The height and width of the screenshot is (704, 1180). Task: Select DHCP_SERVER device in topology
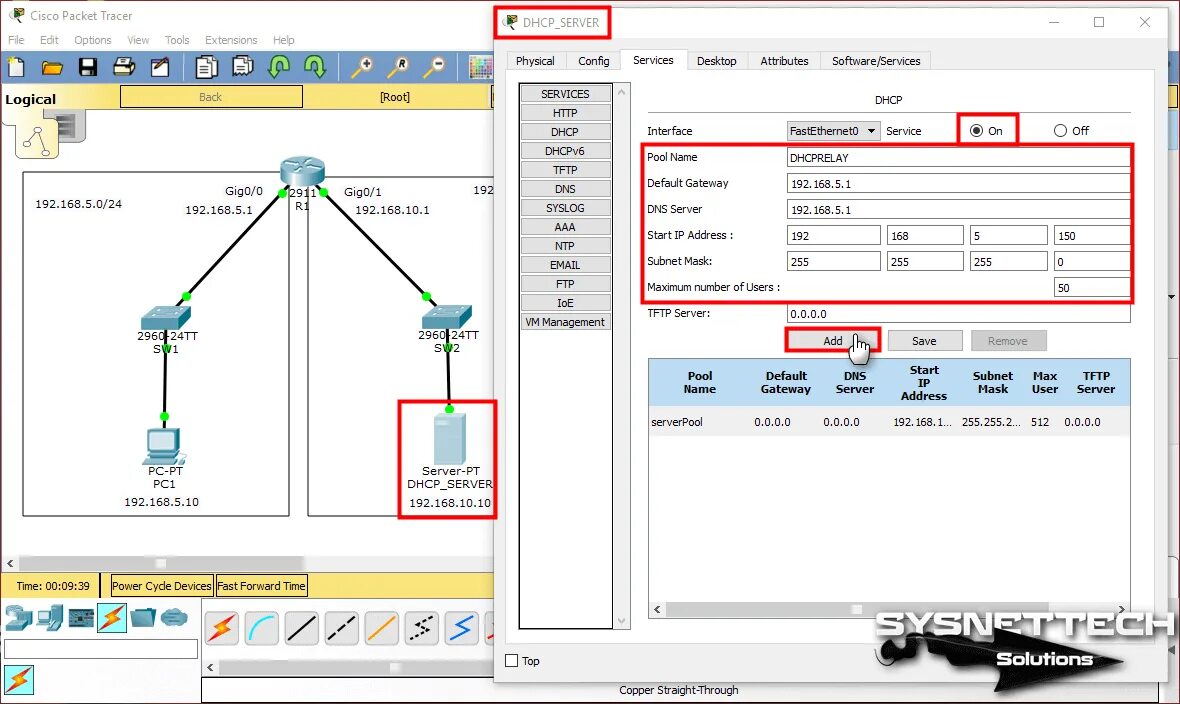[449, 440]
